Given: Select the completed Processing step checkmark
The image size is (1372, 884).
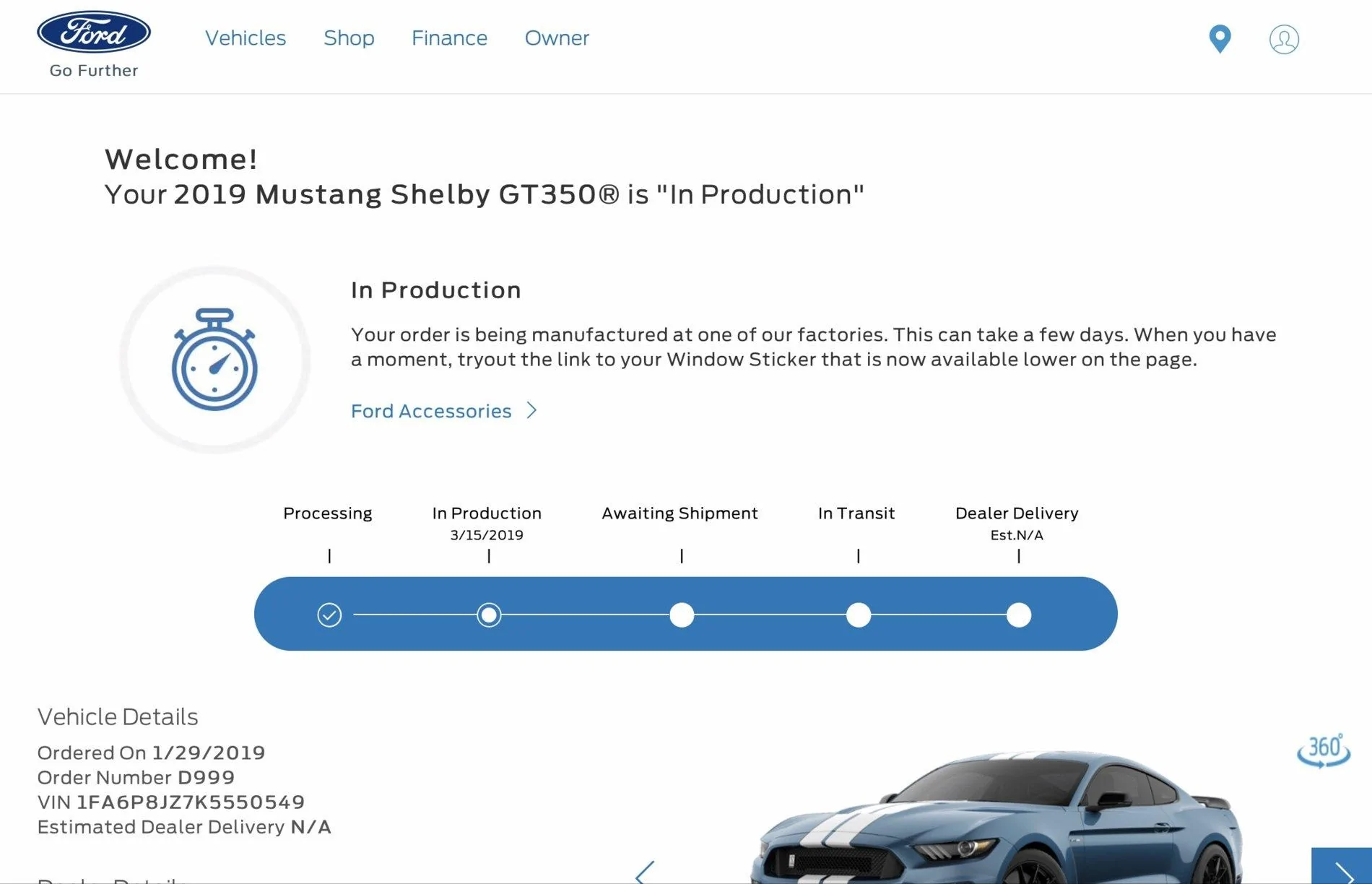Looking at the screenshot, I should [329, 615].
